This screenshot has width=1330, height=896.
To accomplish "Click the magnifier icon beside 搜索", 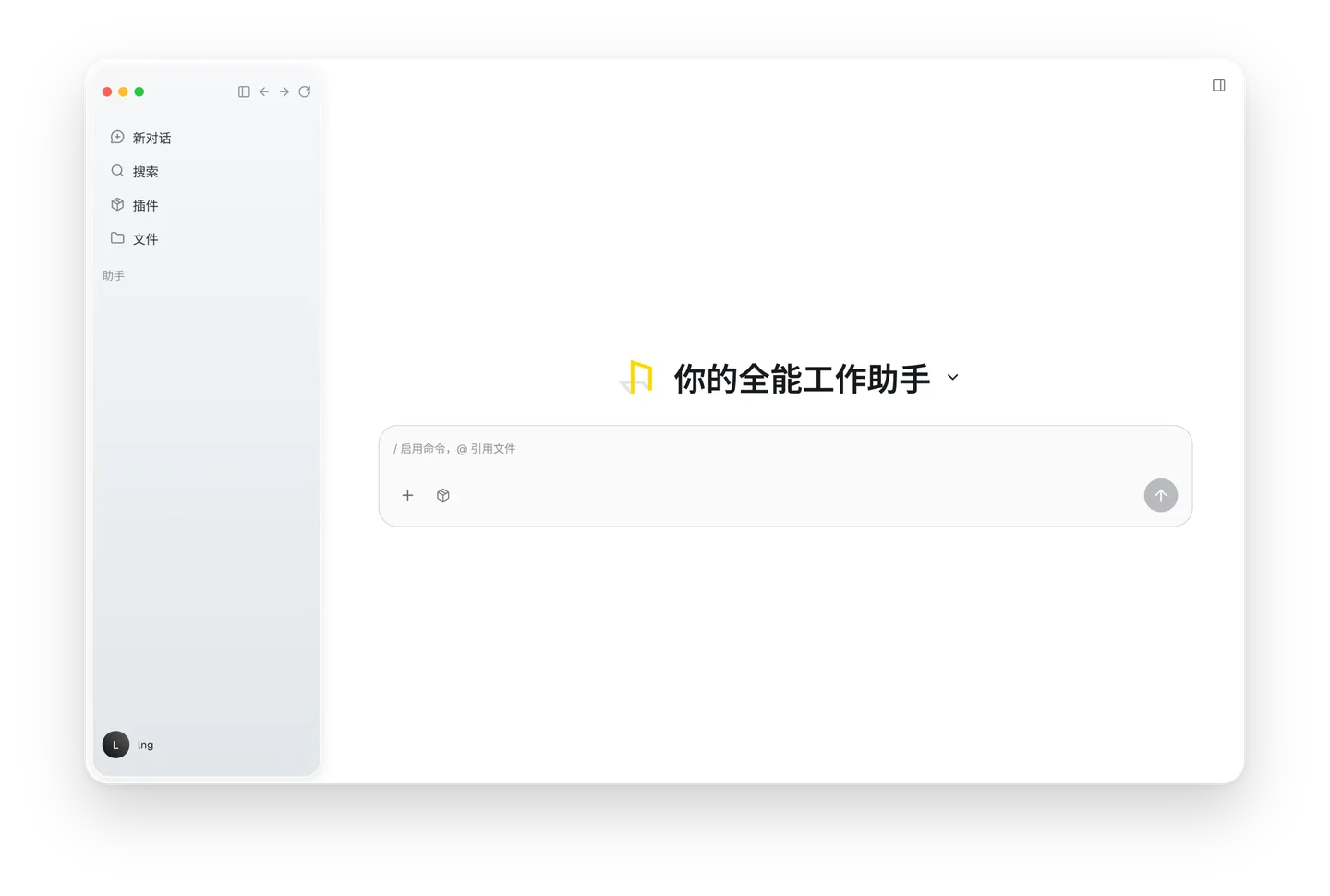I will point(117,171).
